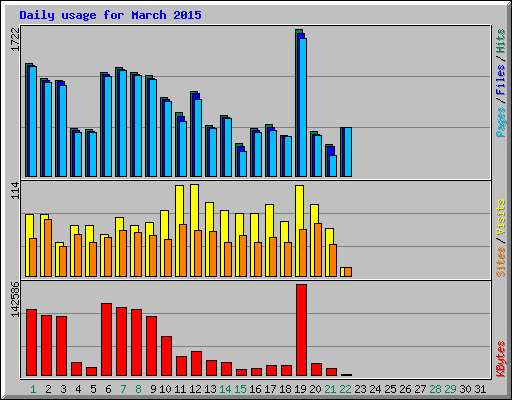
Task: Click green day label 7 on the x-axis
Action: [123, 389]
